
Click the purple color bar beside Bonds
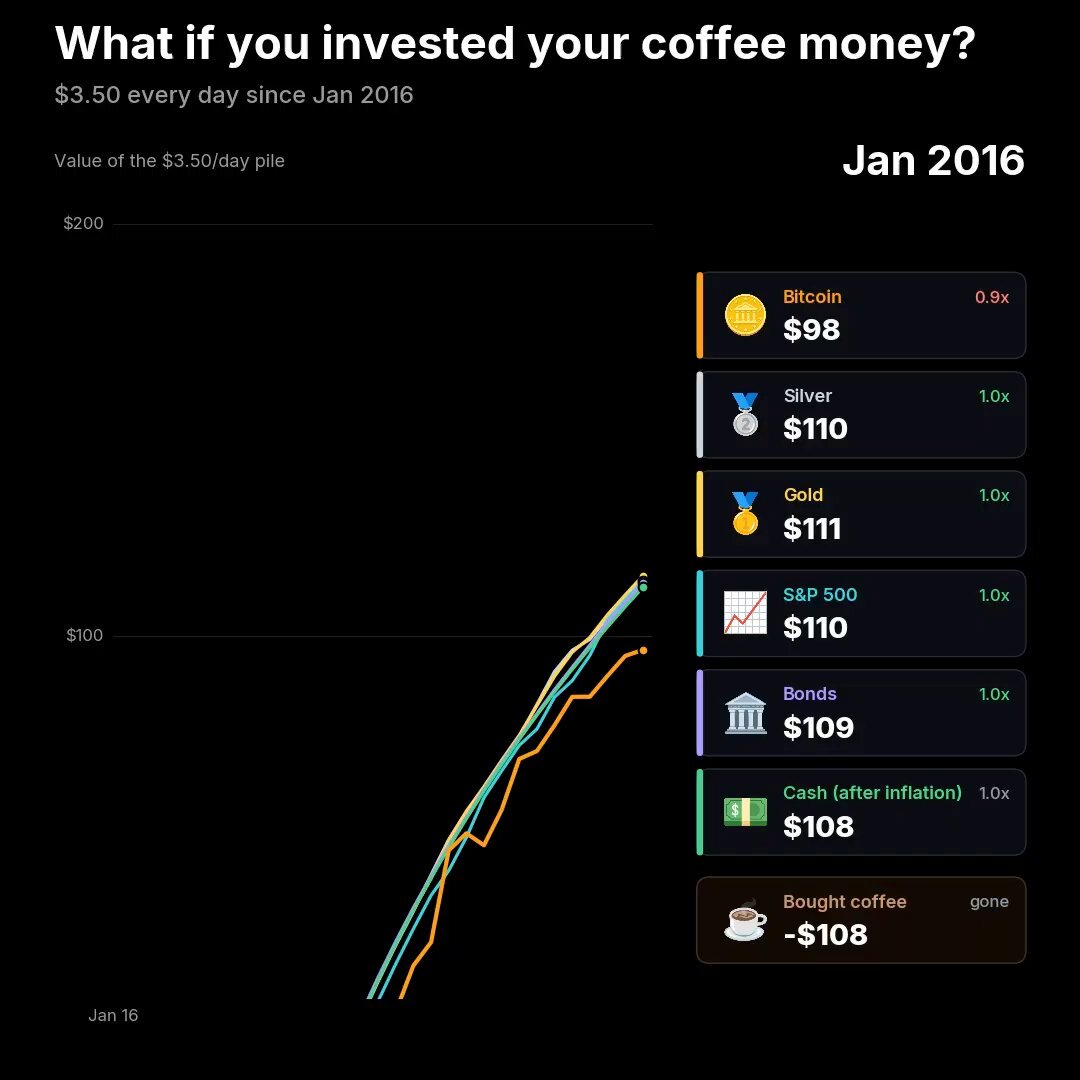click(700, 712)
